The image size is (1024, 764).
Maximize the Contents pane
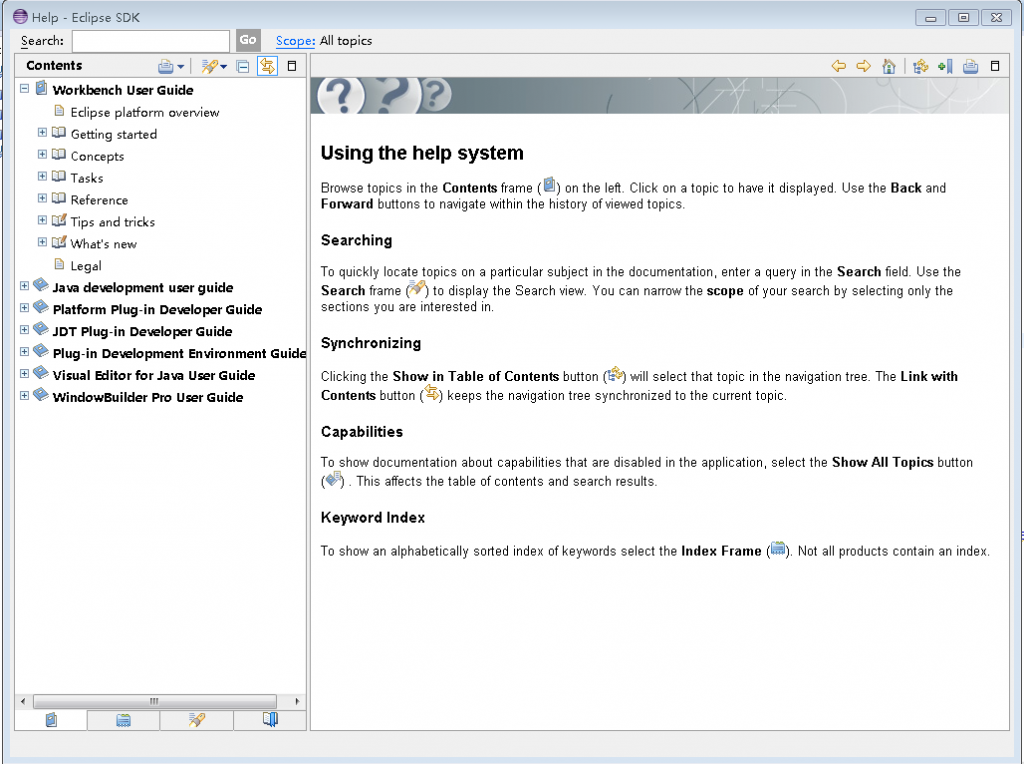(x=292, y=66)
